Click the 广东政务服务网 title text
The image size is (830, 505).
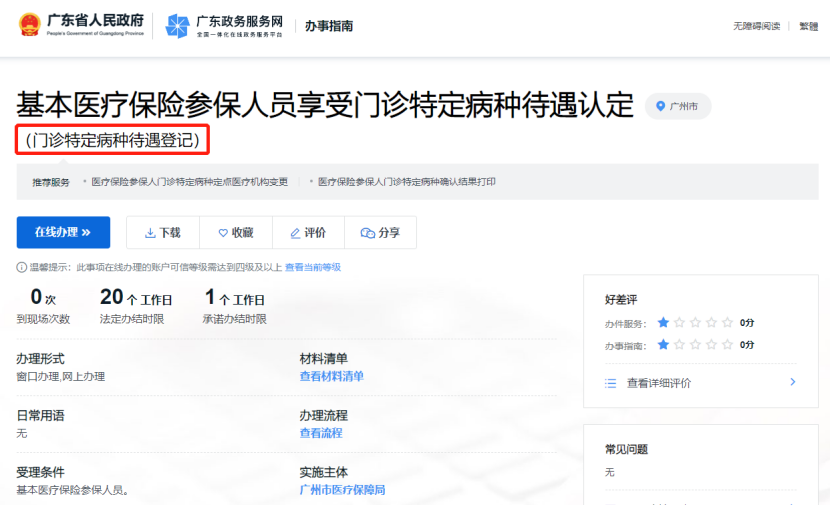coord(239,22)
